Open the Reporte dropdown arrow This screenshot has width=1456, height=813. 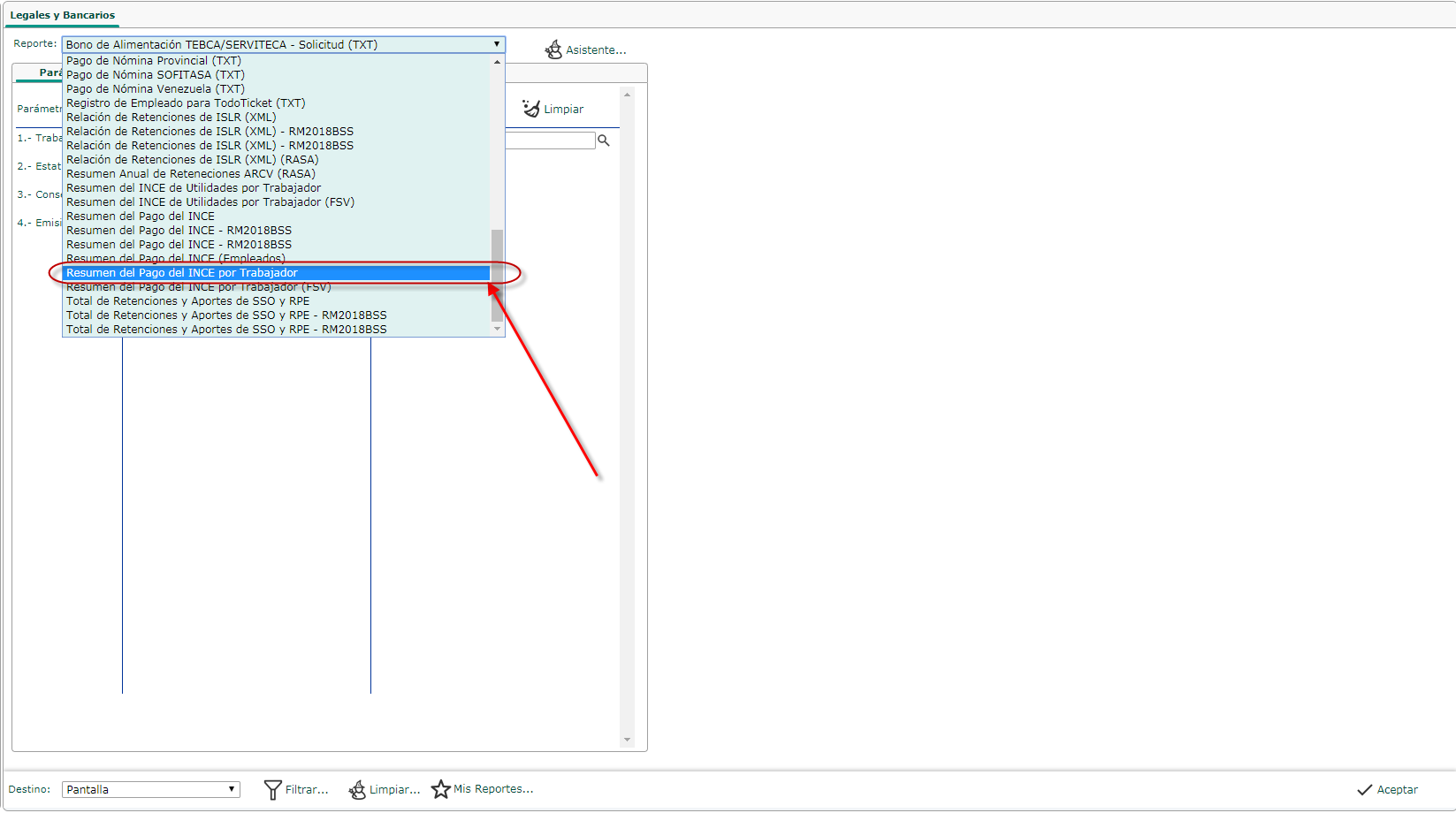point(497,44)
